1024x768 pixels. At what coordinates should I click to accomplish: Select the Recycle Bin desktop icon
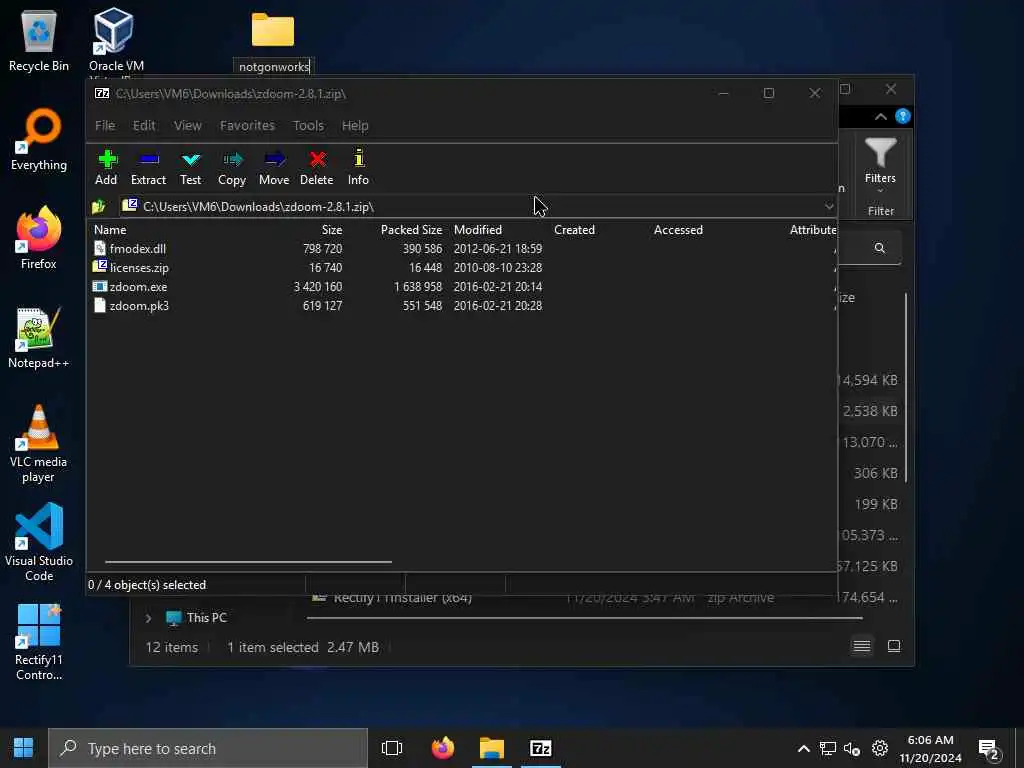(39, 31)
